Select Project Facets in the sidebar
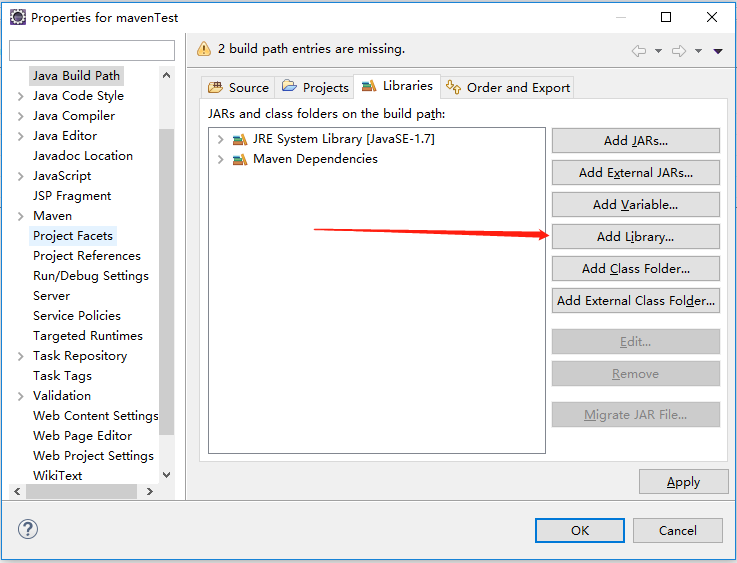This screenshot has height=563, width=737. tap(73, 236)
